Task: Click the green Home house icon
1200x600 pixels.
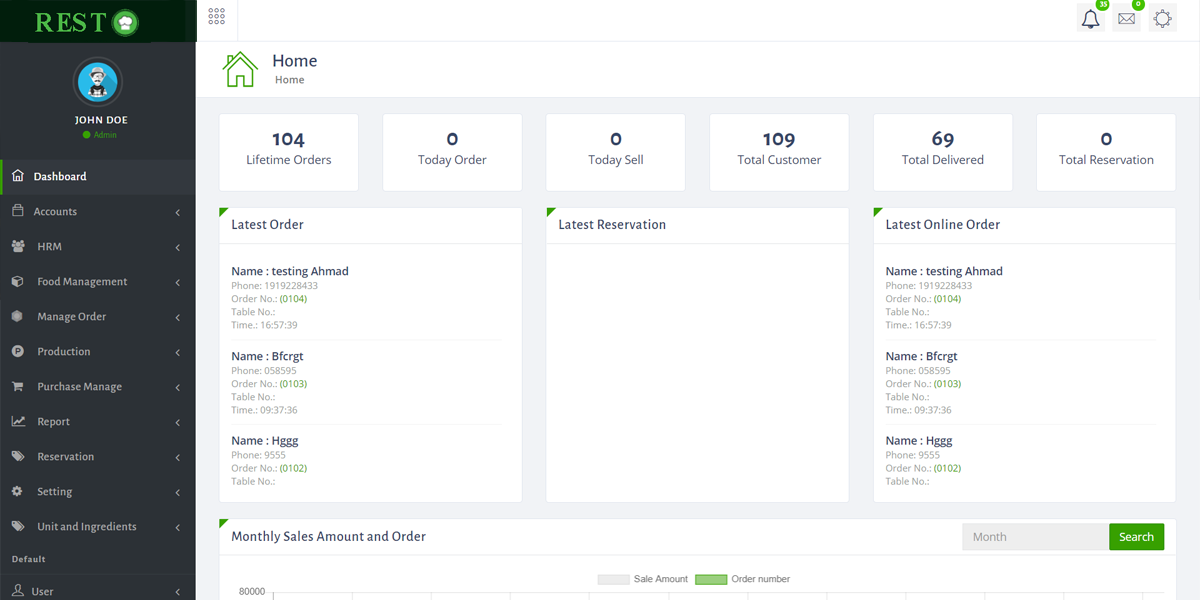Action: tap(240, 69)
